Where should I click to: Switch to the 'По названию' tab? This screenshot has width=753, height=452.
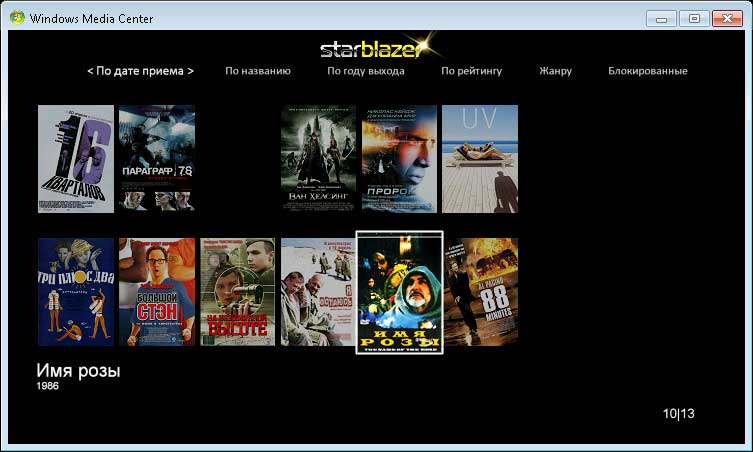258,71
